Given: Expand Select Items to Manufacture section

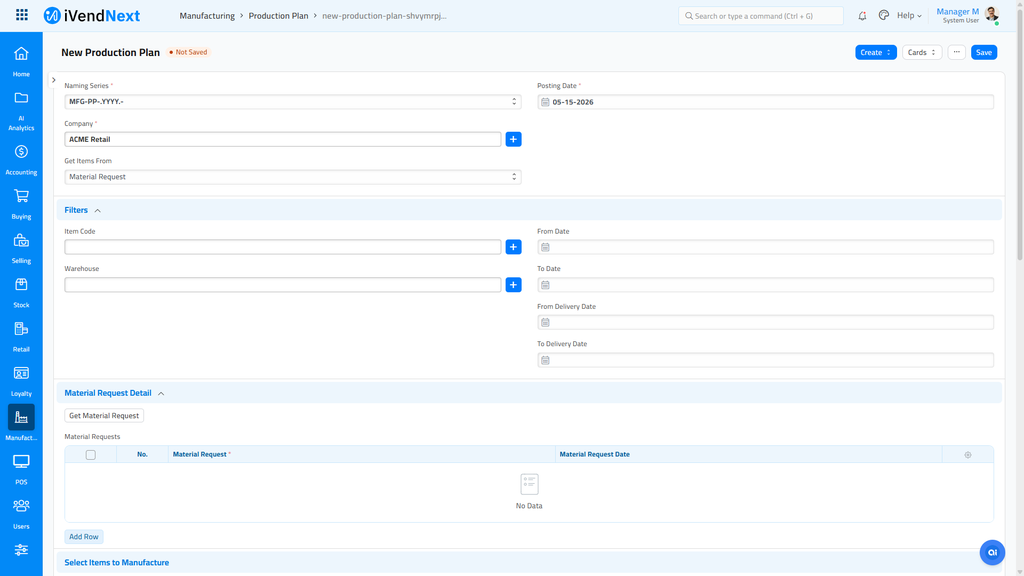Looking at the screenshot, I should click(x=116, y=562).
